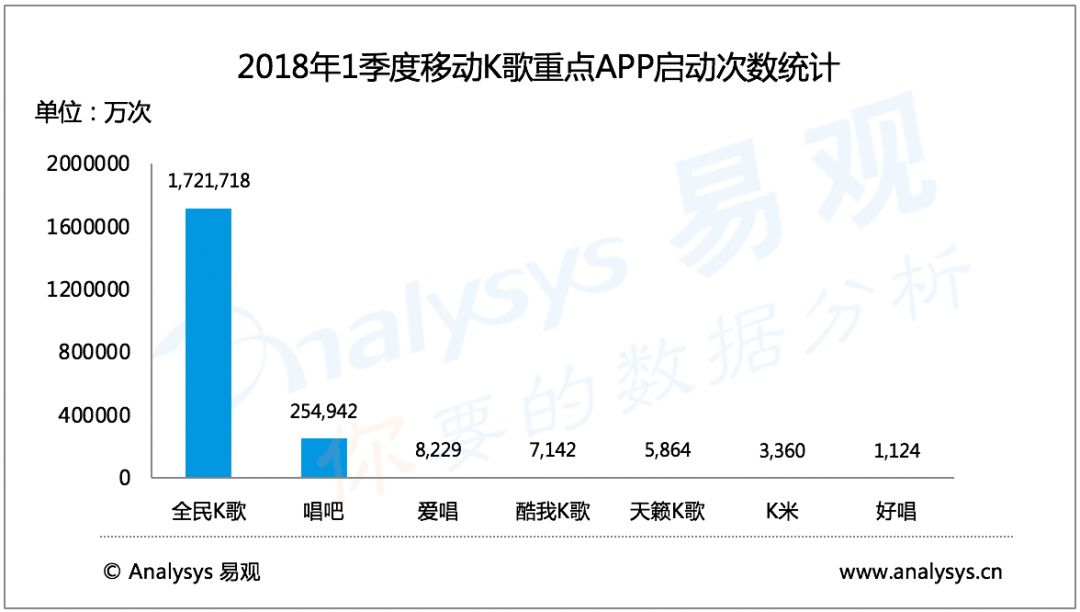Click the axis category '好唱'
The width and height of the screenshot is (1080, 612).
896,511
